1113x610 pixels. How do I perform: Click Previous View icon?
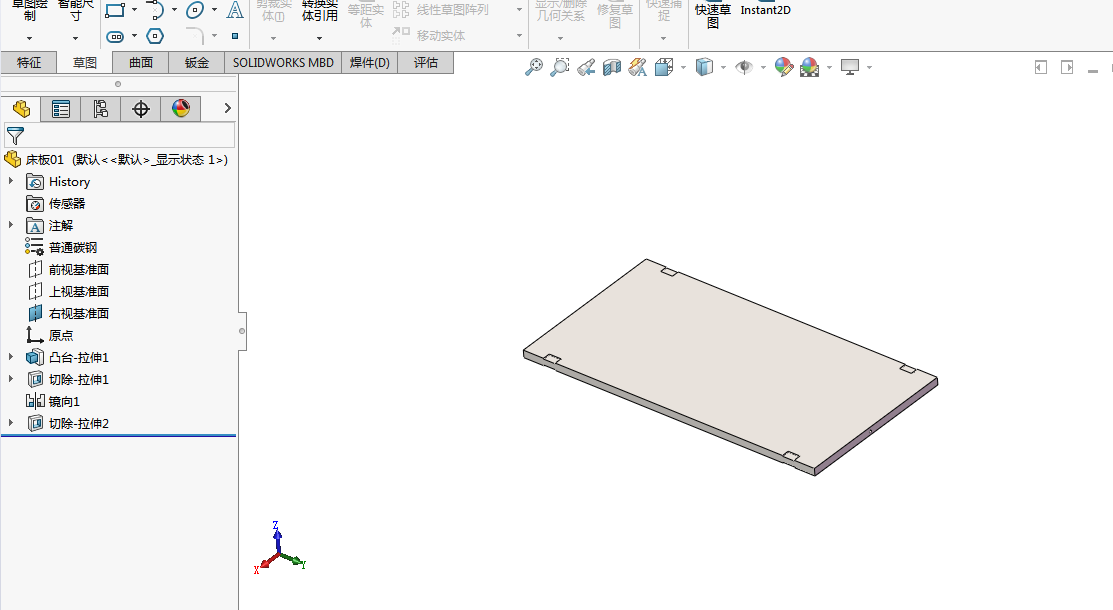click(586, 67)
